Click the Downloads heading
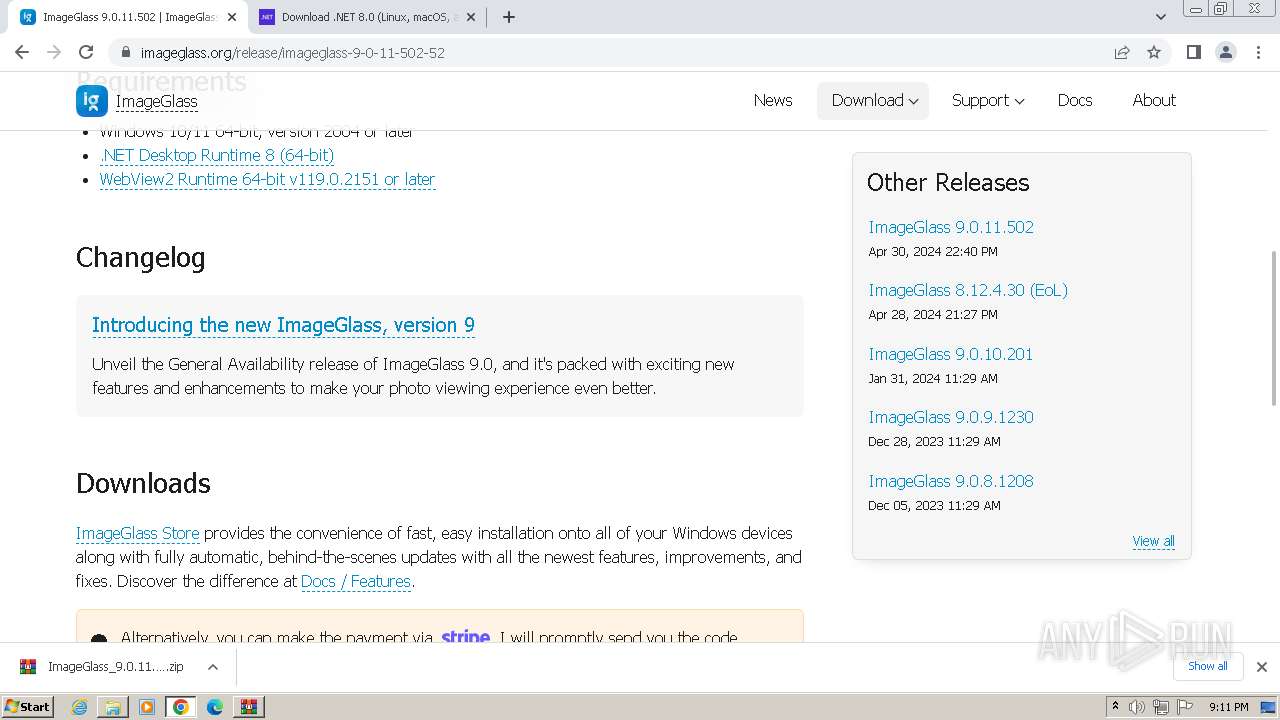Viewport: 1280px width, 720px height. coord(143,483)
